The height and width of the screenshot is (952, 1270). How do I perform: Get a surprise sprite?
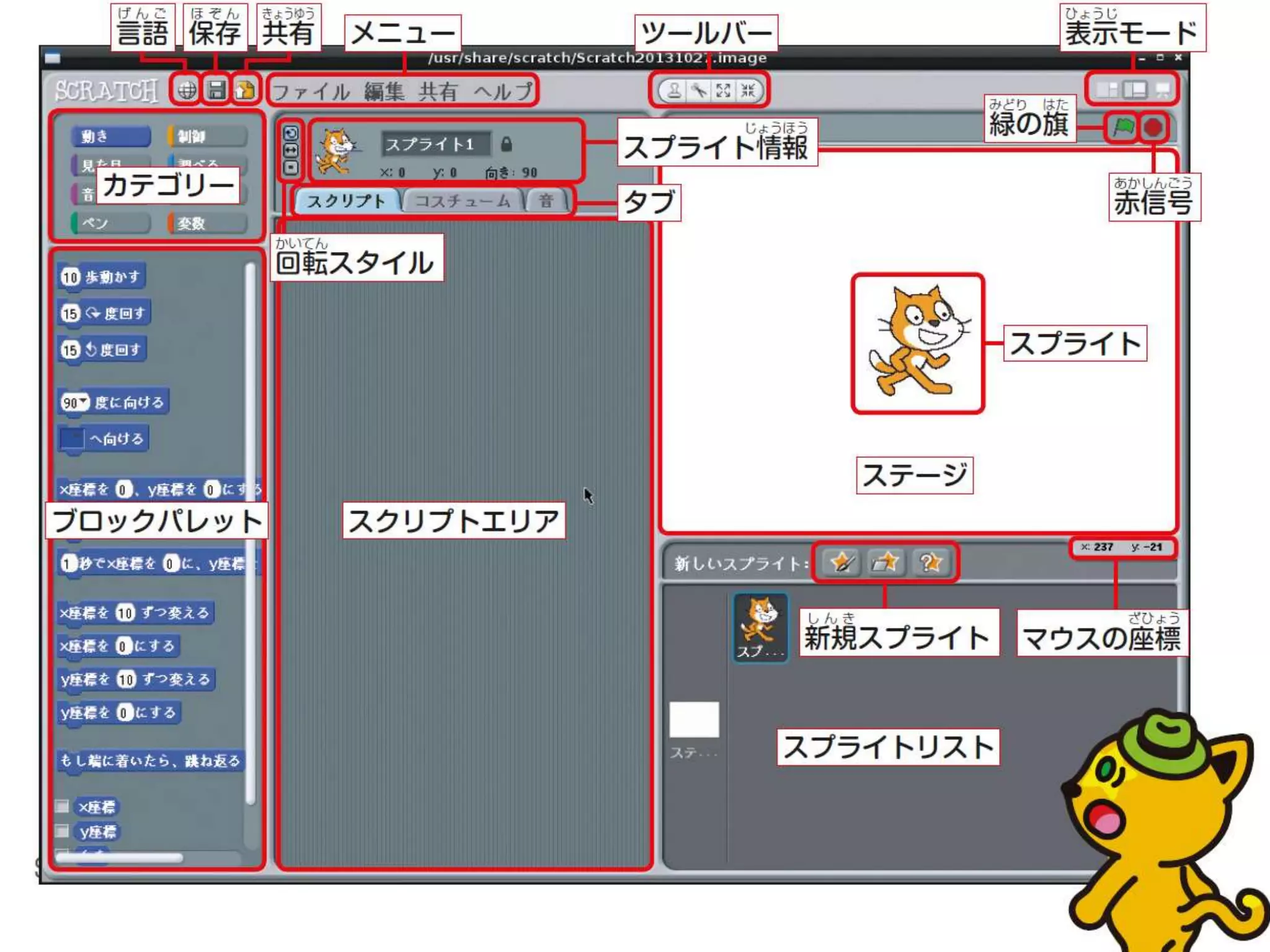tap(930, 563)
